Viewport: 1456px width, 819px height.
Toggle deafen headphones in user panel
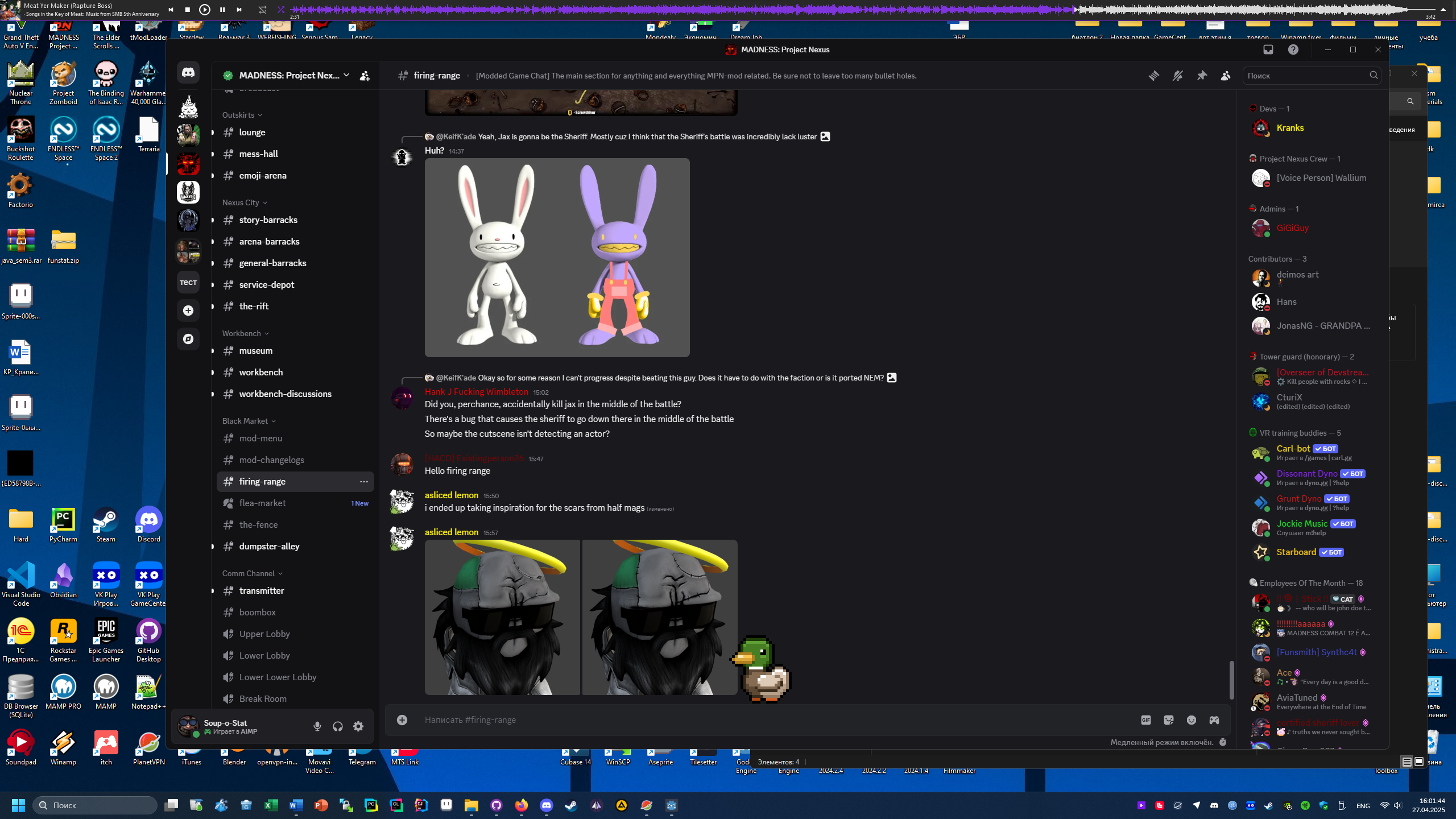pos(338,726)
